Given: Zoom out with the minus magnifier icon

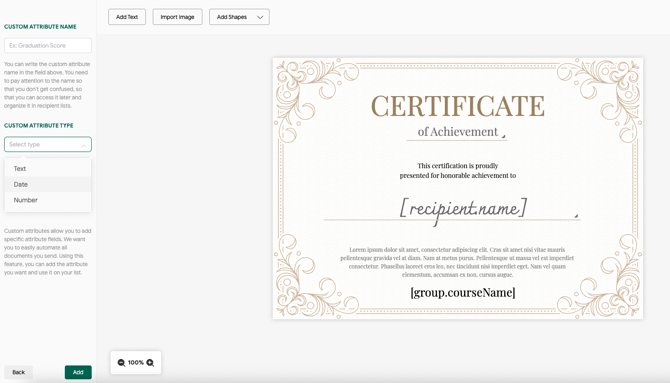Looking at the screenshot, I should 121,363.
